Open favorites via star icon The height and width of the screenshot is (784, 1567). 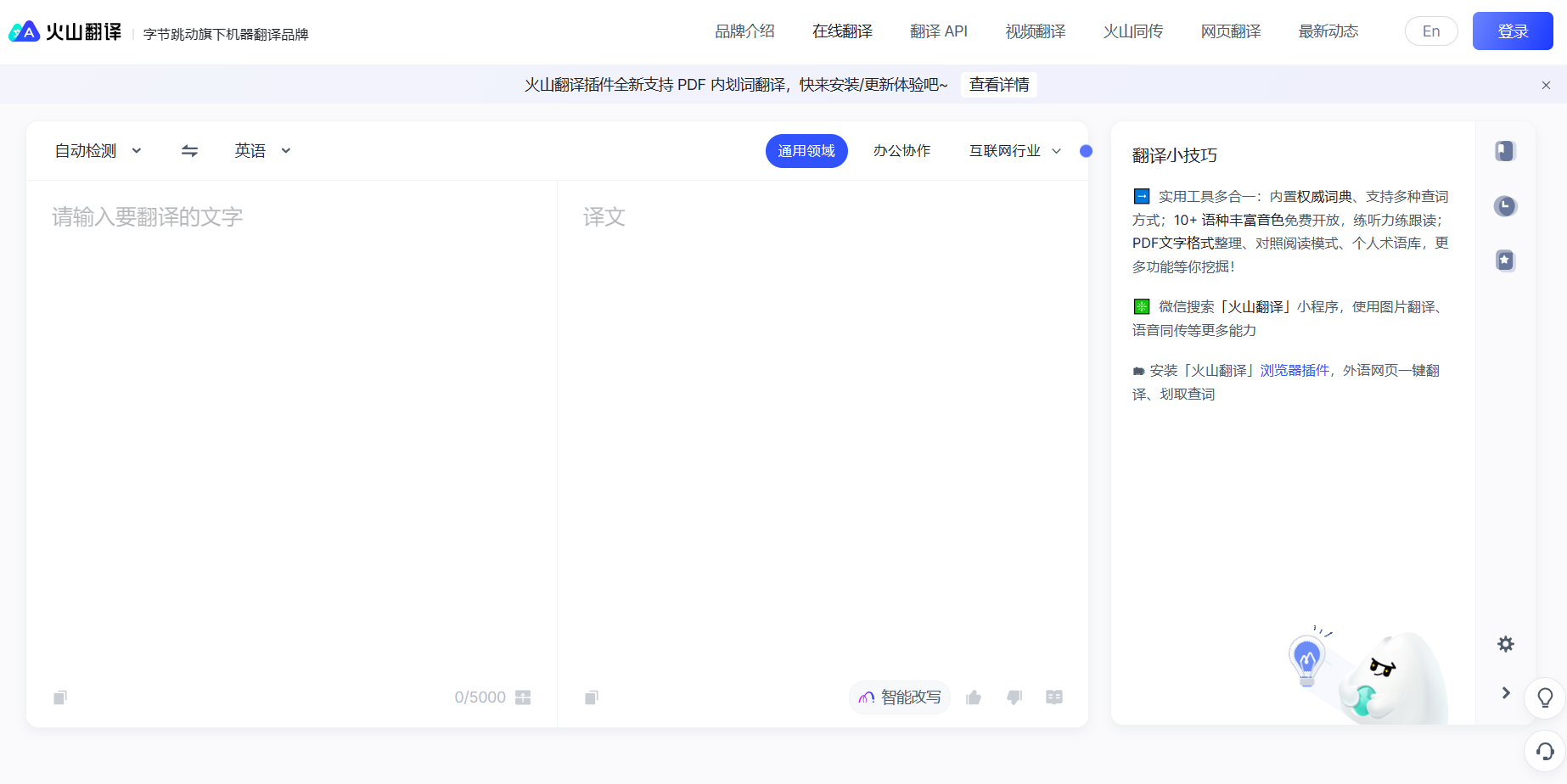pyautogui.click(x=1503, y=260)
